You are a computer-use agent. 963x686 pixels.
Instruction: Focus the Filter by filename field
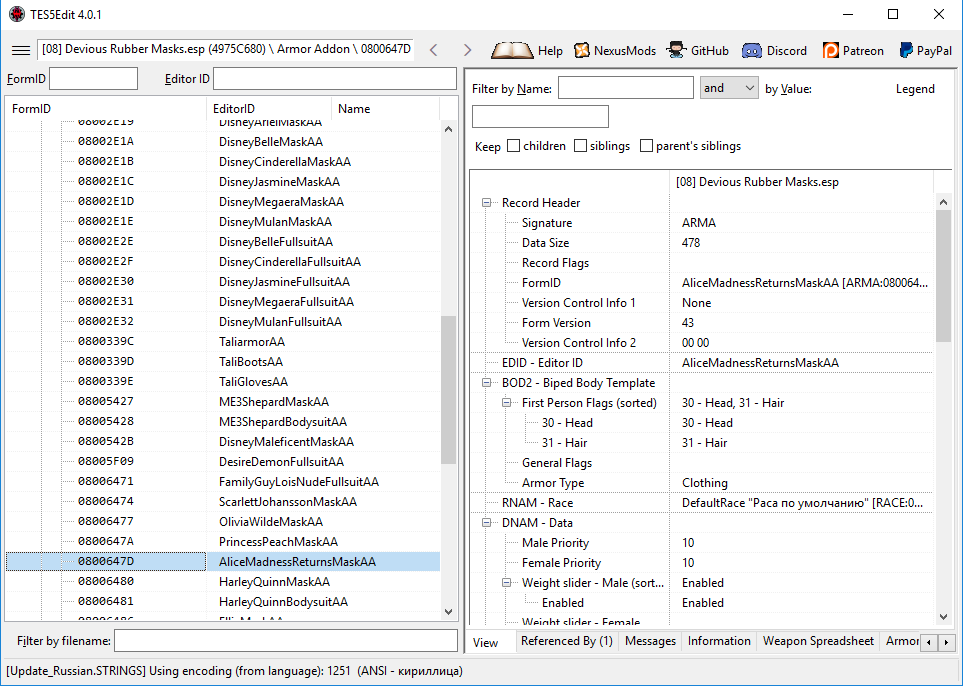click(x=286, y=641)
